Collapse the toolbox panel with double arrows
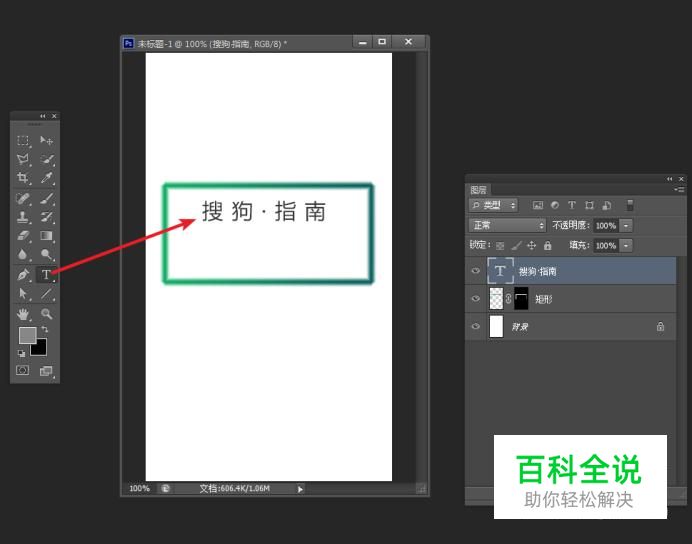The image size is (692, 544). click(42, 116)
